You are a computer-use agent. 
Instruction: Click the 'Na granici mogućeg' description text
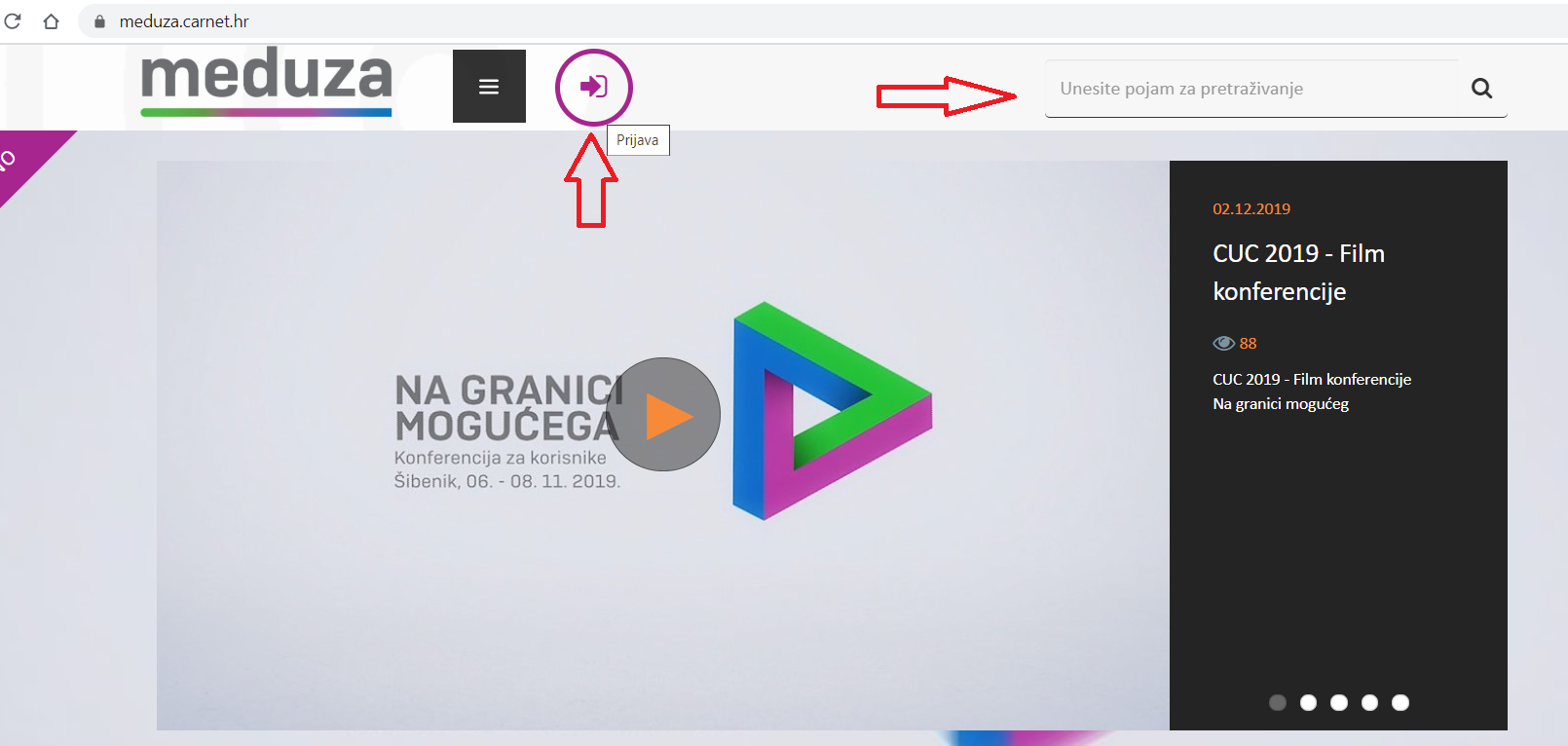pos(1281,403)
